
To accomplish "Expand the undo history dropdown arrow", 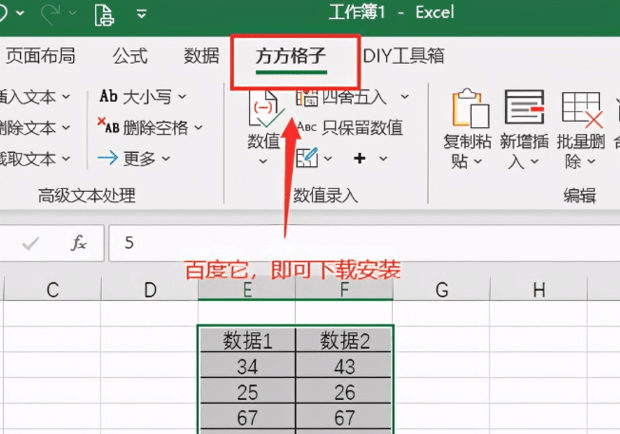I will tap(20, 13).
